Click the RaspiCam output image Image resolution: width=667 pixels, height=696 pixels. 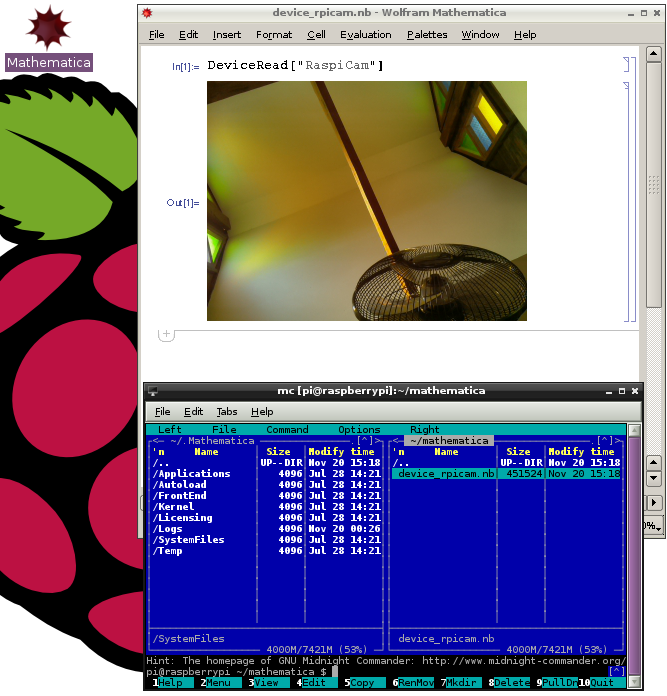click(x=366, y=201)
